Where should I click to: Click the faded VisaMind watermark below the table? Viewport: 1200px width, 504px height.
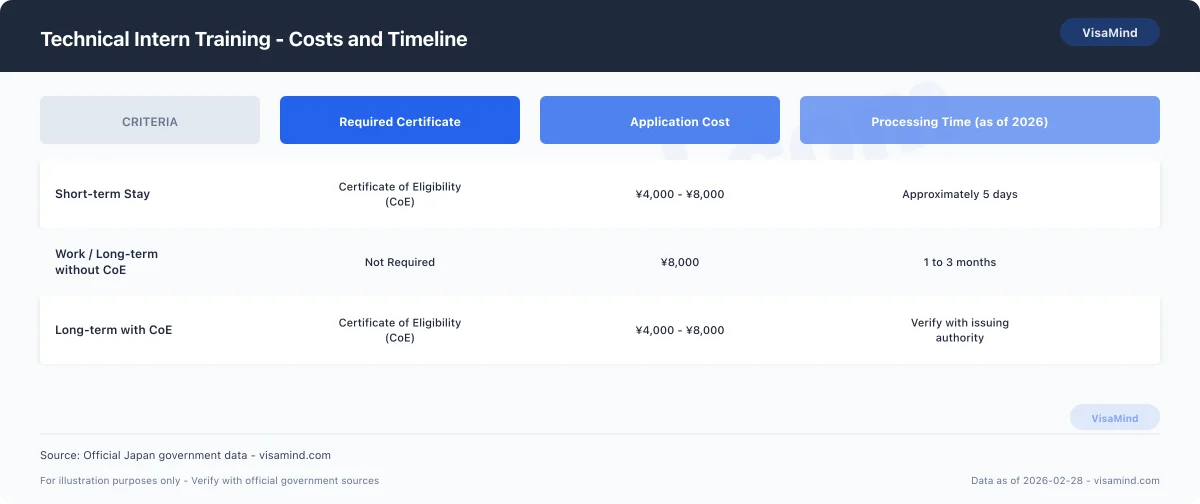(1114, 418)
